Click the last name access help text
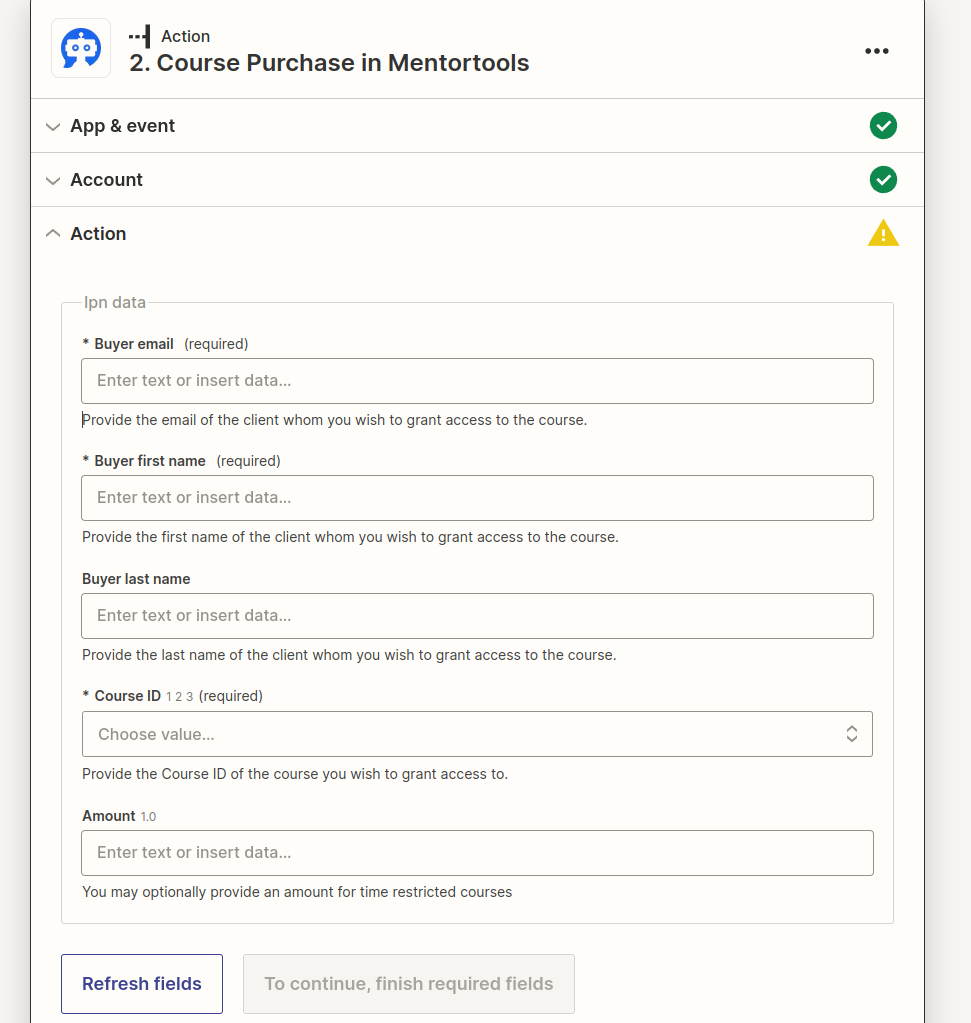Image resolution: width=971 pixels, height=1023 pixels. click(349, 655)
